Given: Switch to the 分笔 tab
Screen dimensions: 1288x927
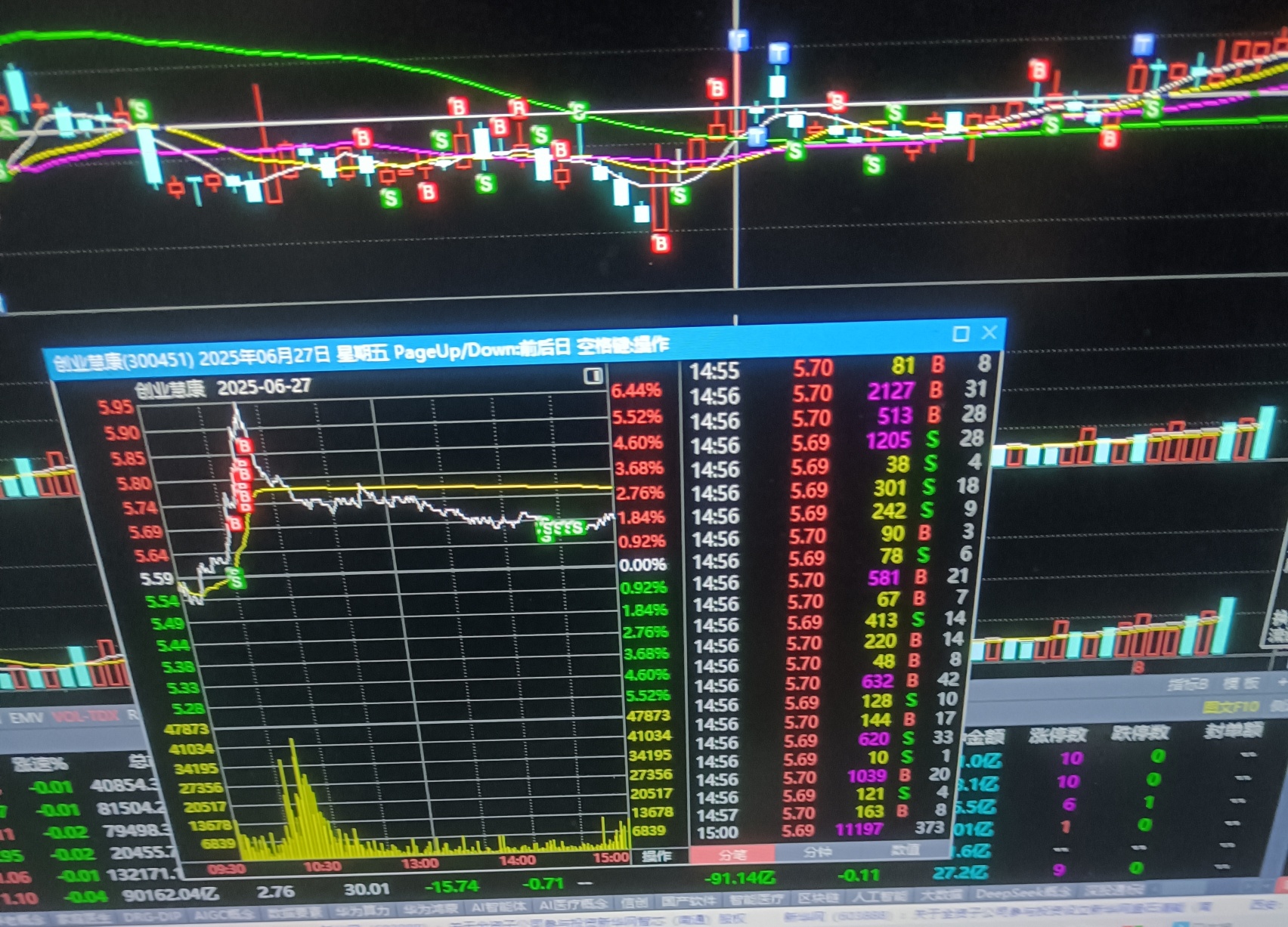Looking at the screenshot, I should click(x=732, y=854).
